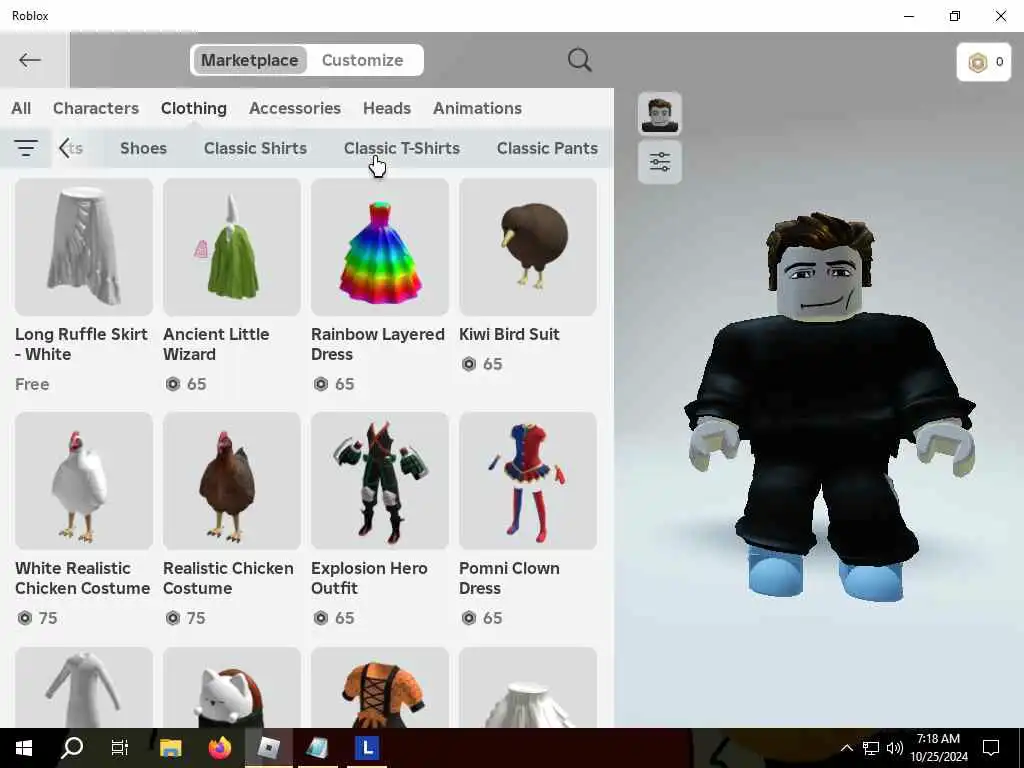Image resolution: width=1024 pixels, height=768 pixels.
Task: Switch to the Customize toggle
Action: [362, 60]
